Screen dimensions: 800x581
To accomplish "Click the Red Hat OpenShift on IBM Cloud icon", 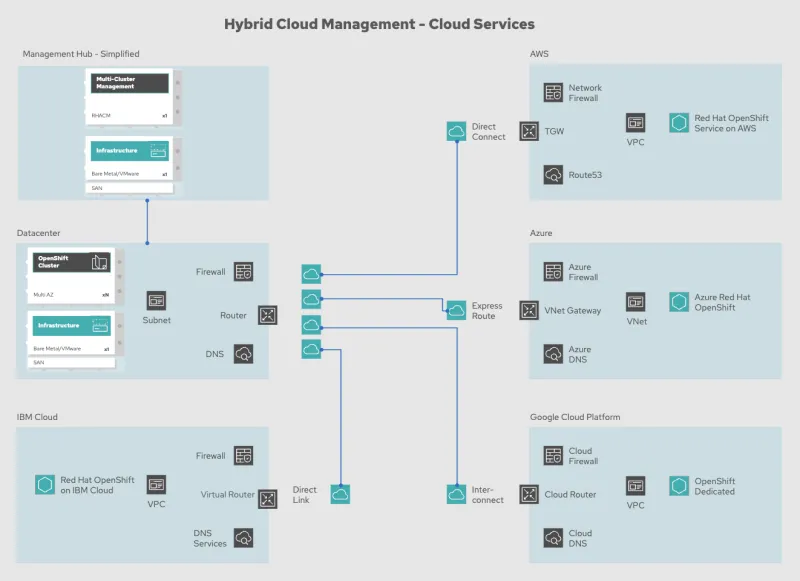I will (x=46, y=486).
